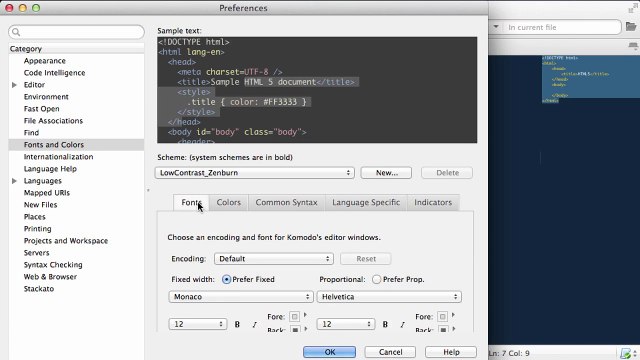Select the Appearance category
The height and width of the screenshot is (360, 640).
click(x=44, y=61)
